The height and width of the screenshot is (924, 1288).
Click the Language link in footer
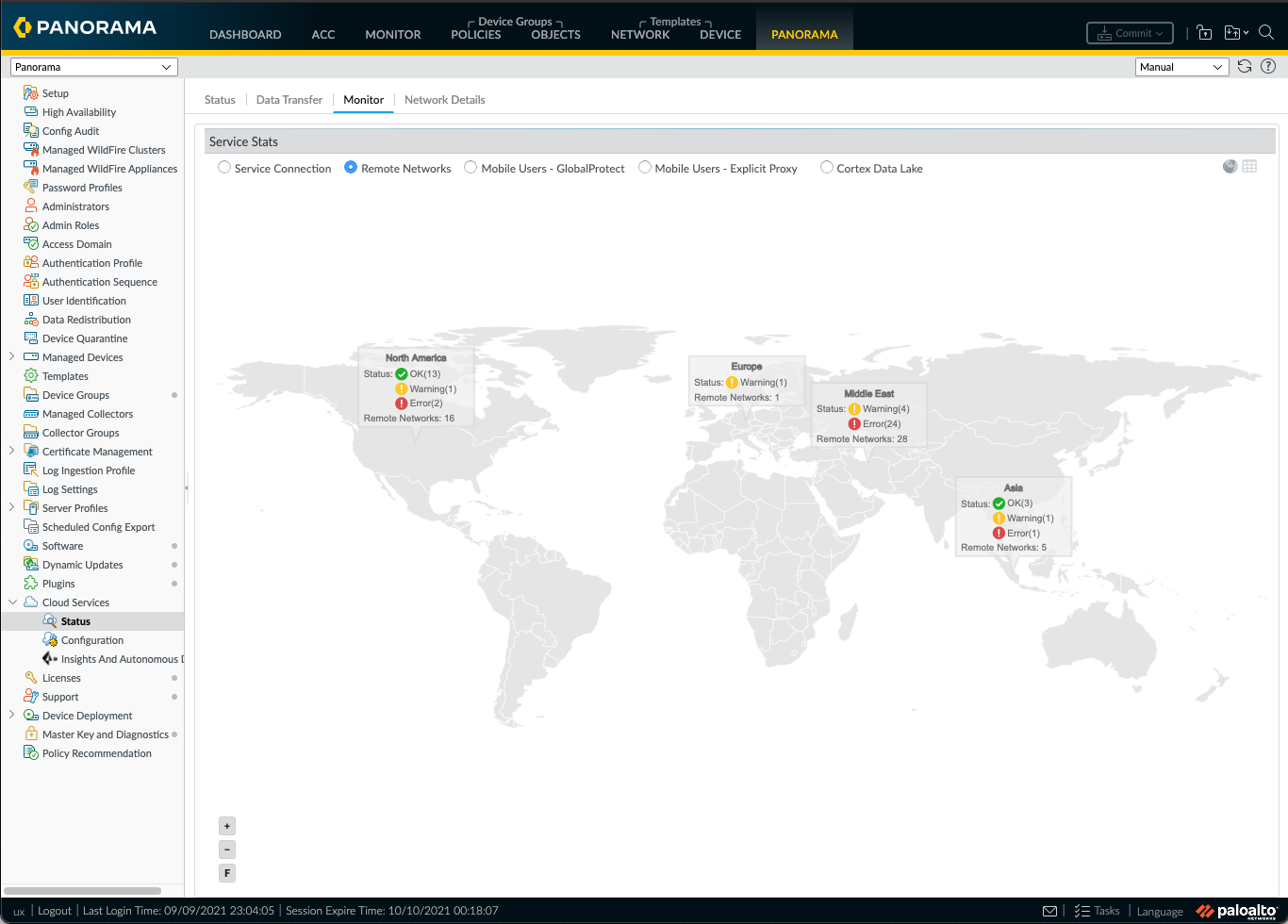click(1160, 911)
